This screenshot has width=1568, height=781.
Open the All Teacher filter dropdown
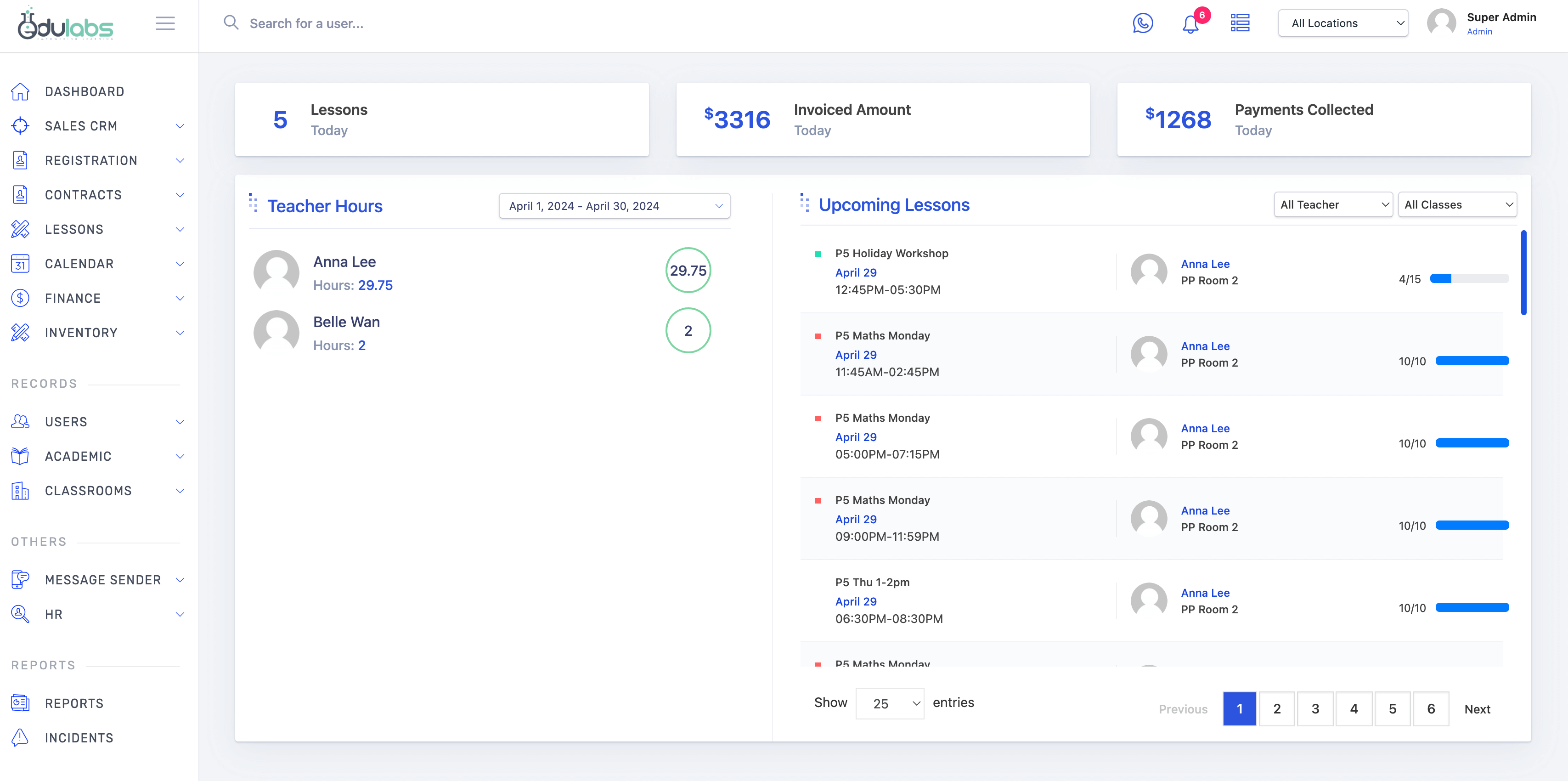[x=1332, y=204]
